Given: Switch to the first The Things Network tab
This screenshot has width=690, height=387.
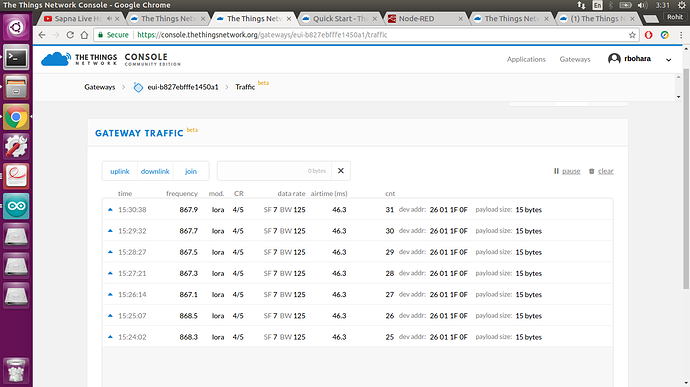Looking at the screenshot, I should pos(167,19).
